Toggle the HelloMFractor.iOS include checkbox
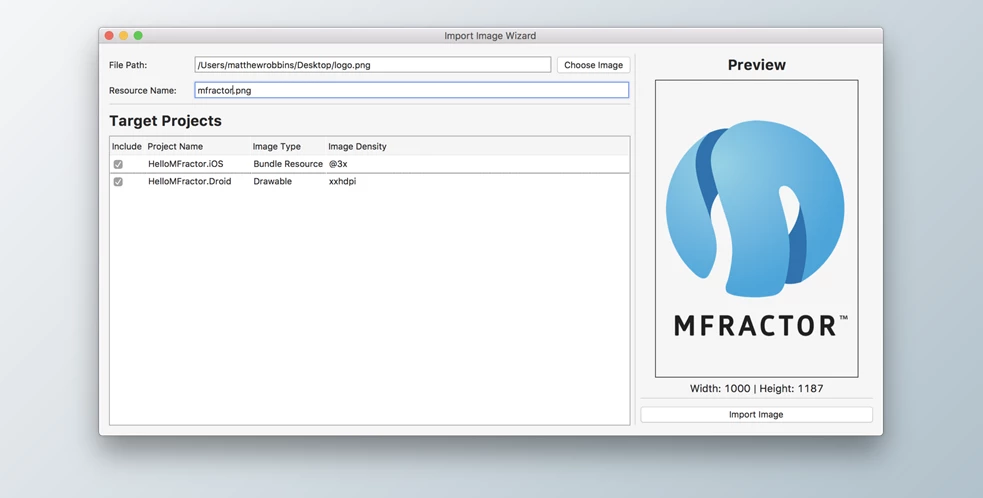The height and width of the screenshot is (498, 983). point(118,164)
